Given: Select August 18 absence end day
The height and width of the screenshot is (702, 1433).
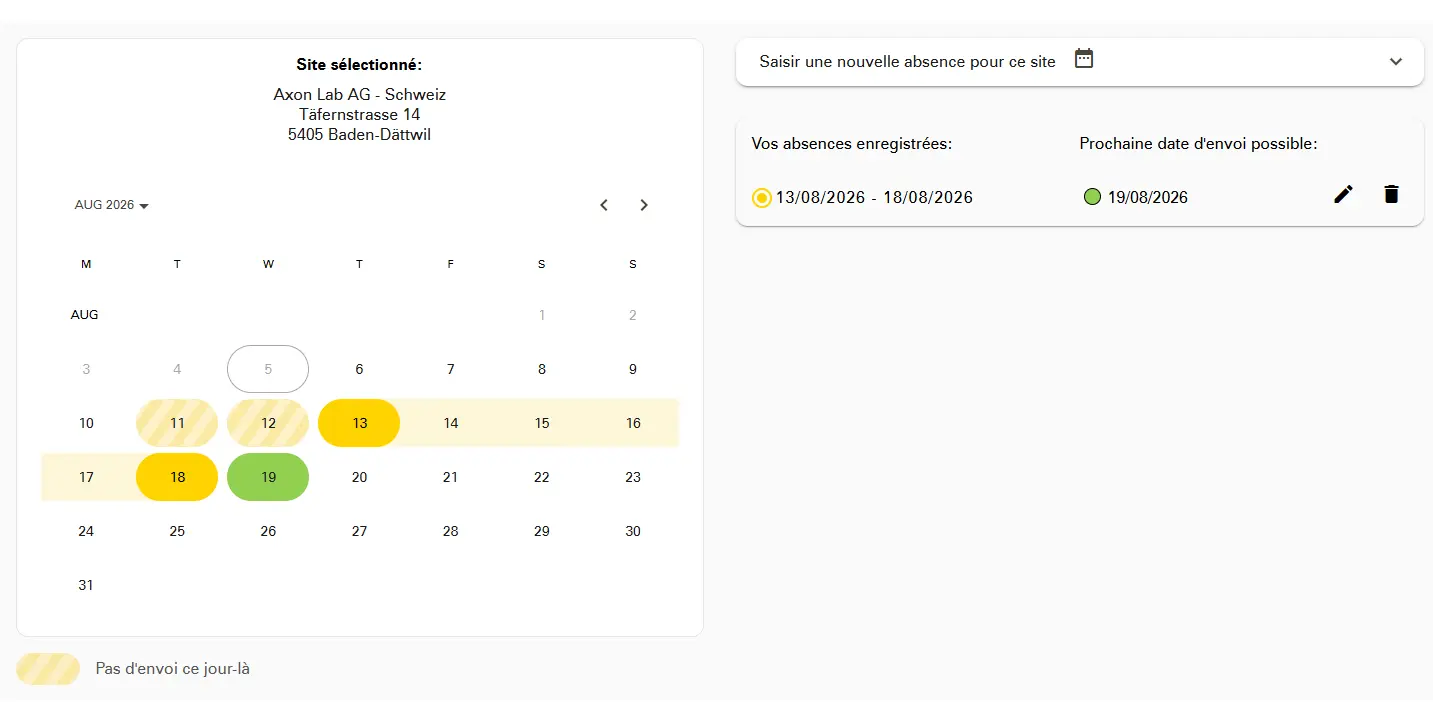Looking at the screenshot, I should point(177,477).
